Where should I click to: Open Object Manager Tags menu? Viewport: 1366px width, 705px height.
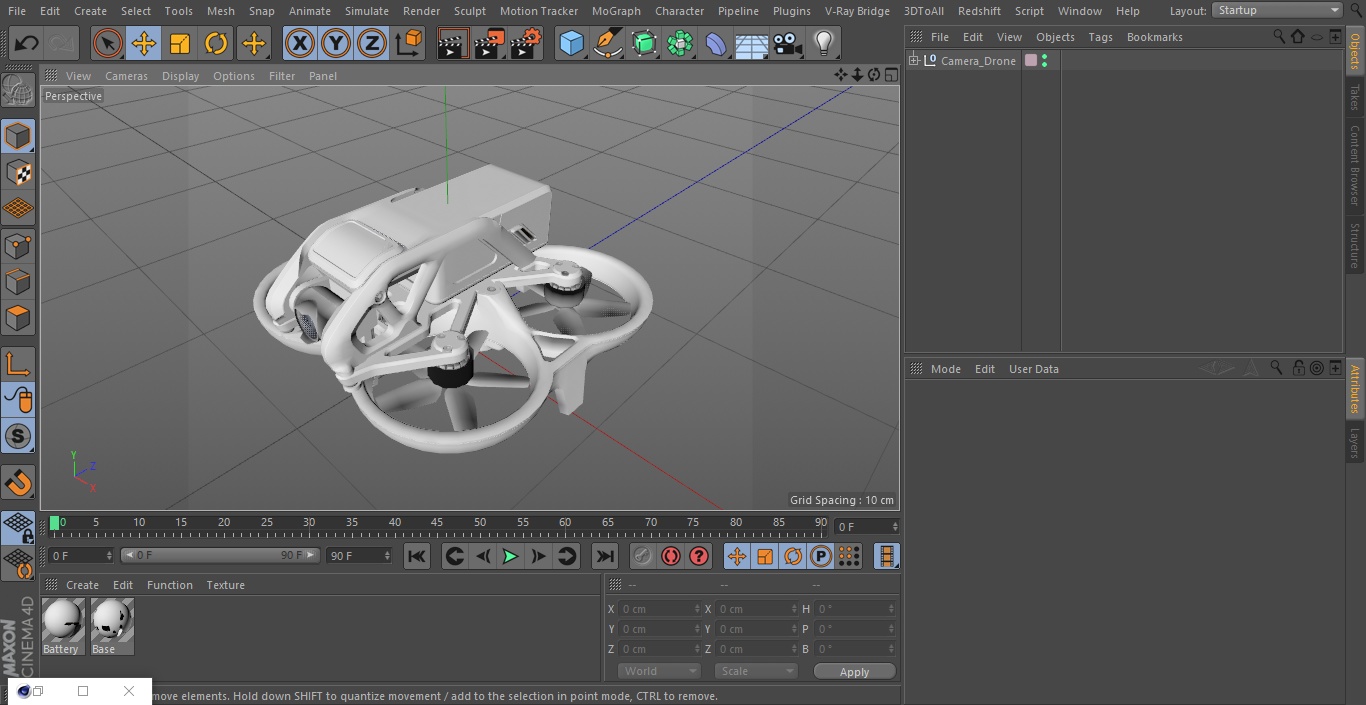pyautogui.click(x=1100, y=37)
